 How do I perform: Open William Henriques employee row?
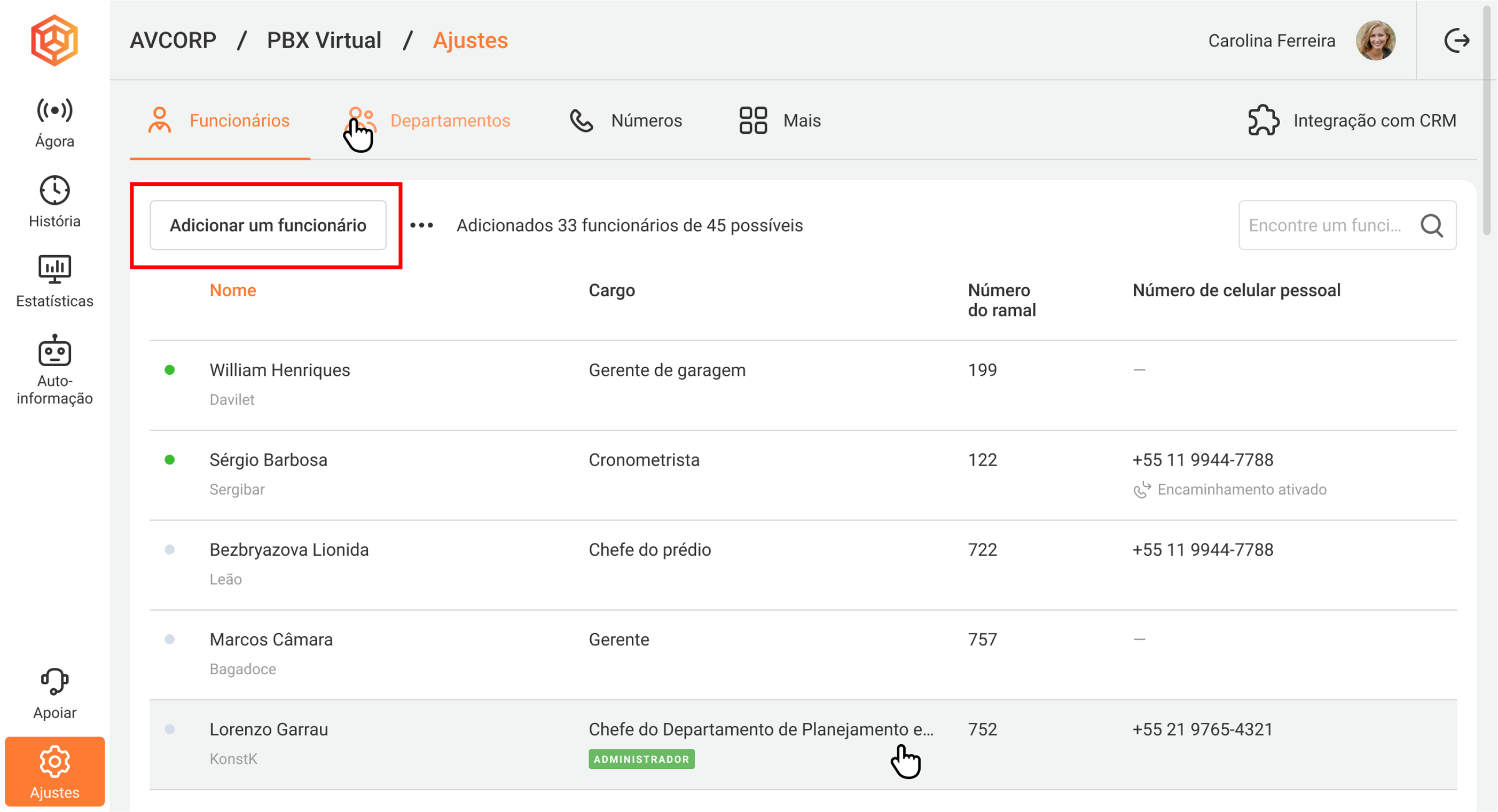[x=803, y=385]
